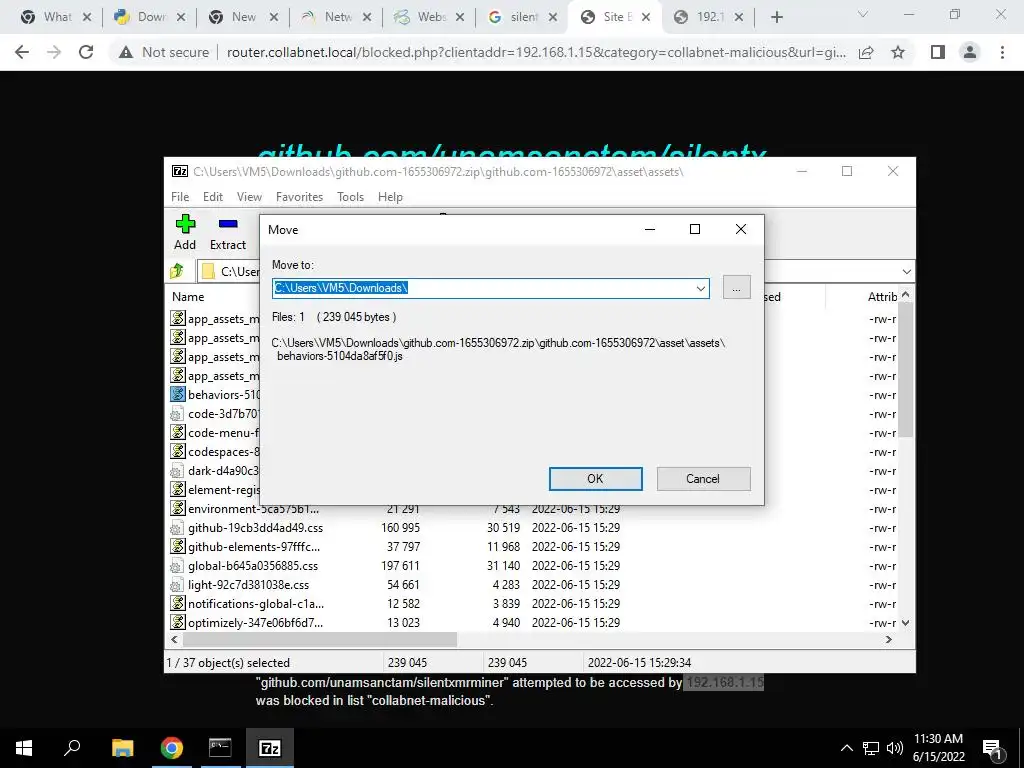Open the notification center icon
Viewport: 1024px width, 768px height.
pos(993,748)
